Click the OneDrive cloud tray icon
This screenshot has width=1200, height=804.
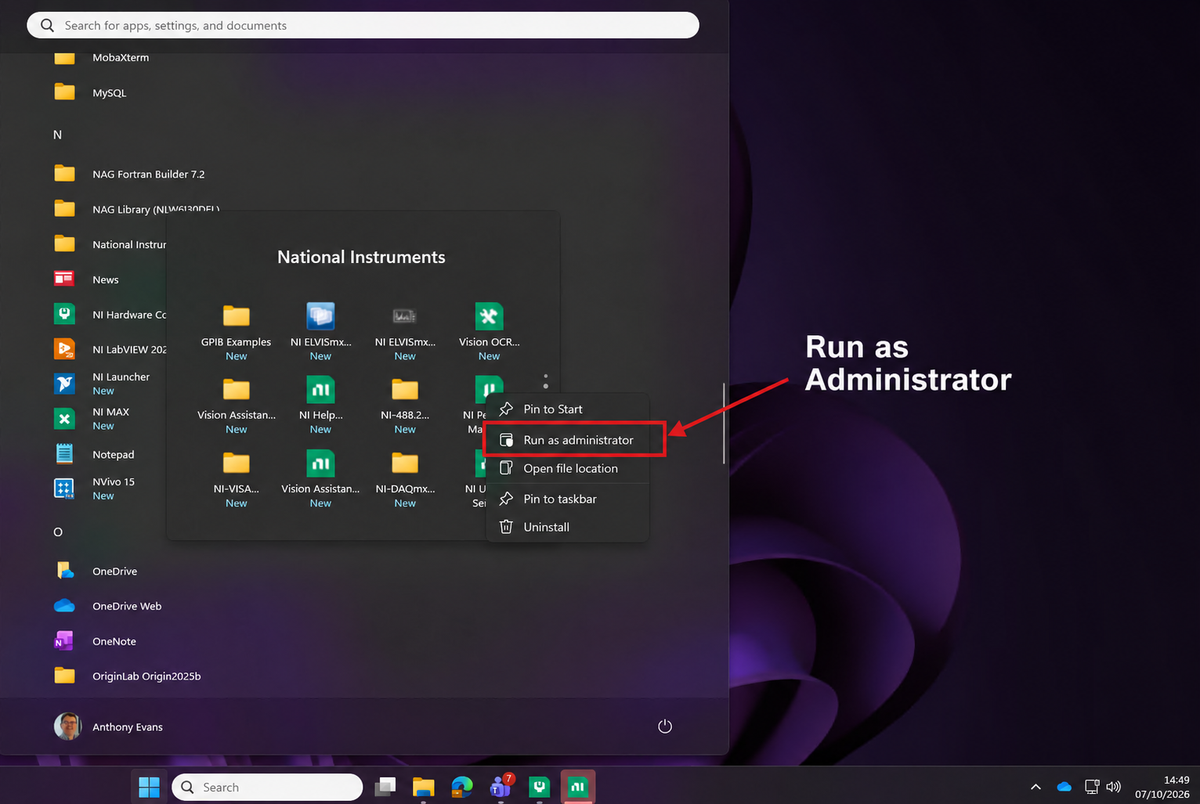tap(1064, 787)
